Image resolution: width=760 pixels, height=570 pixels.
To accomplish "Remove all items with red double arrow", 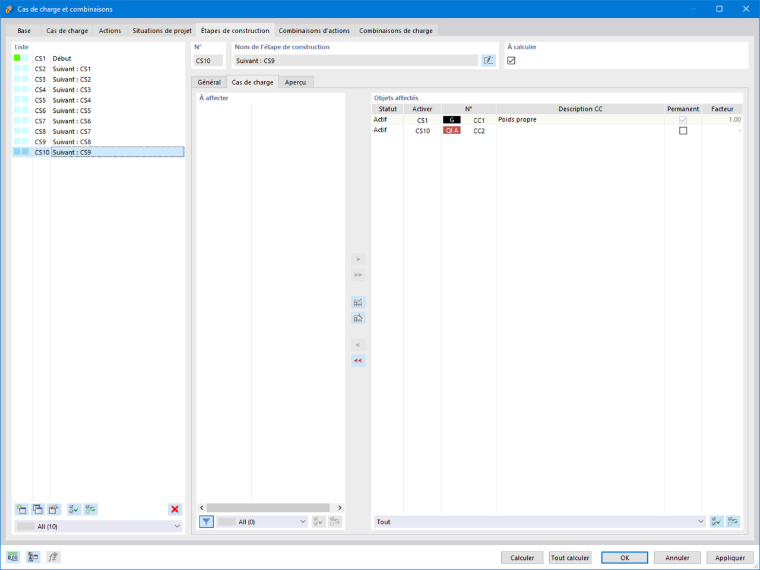I will [358, 361].
